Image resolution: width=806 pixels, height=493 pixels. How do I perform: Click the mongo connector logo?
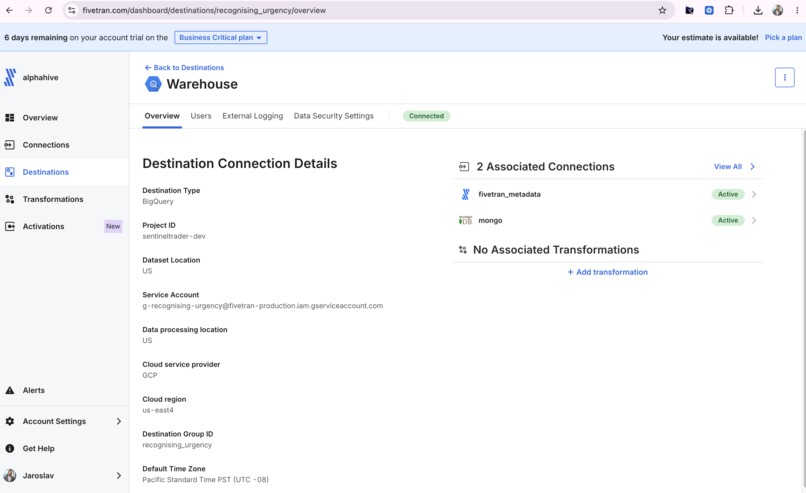[465, 221]
